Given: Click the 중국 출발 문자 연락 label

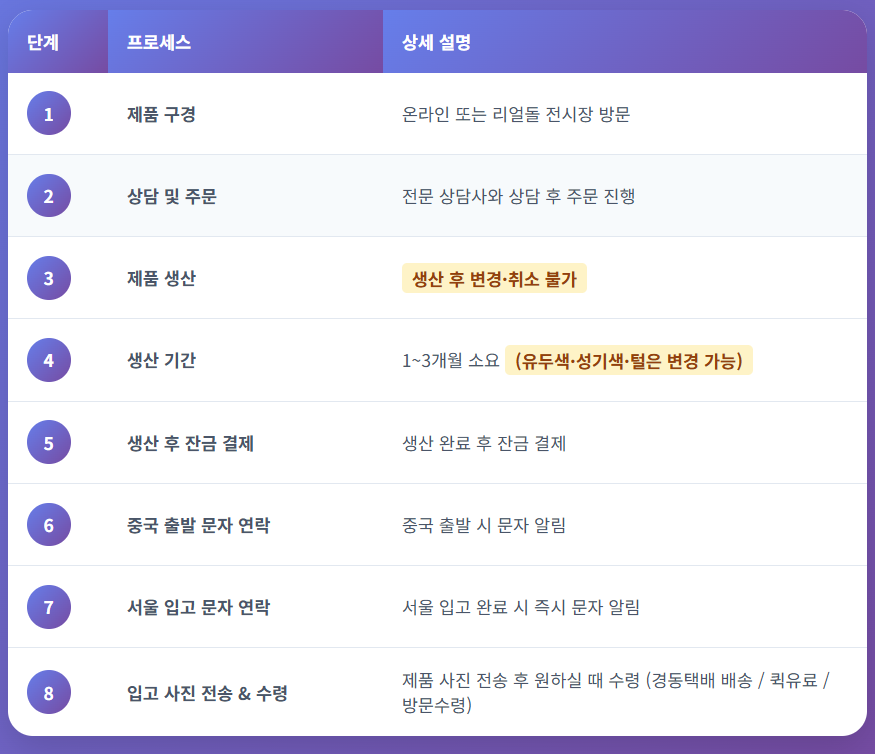Looking at the screenshot, I should (x=198, y=525).
